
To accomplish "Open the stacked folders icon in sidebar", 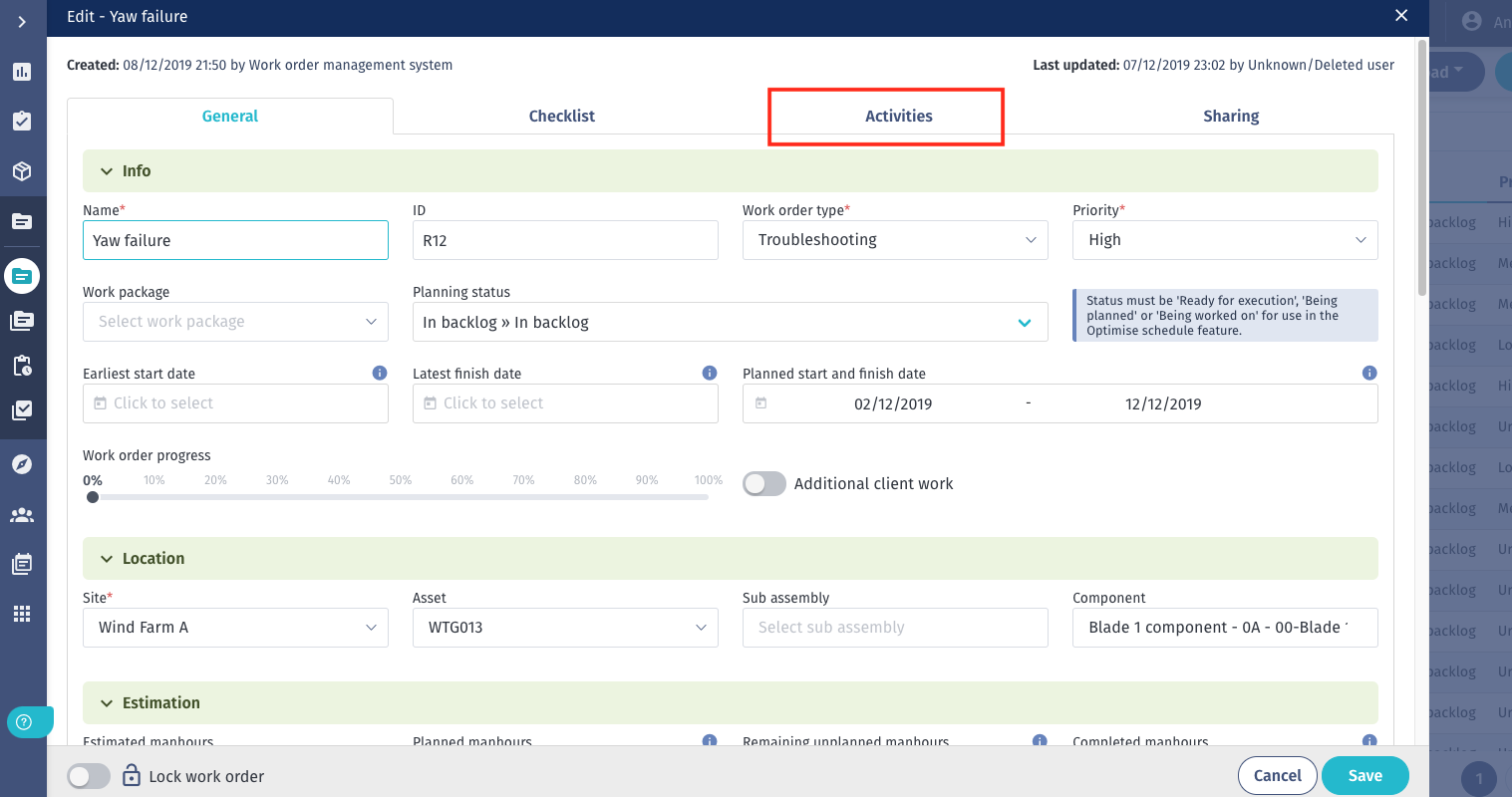I will point(22,321).
